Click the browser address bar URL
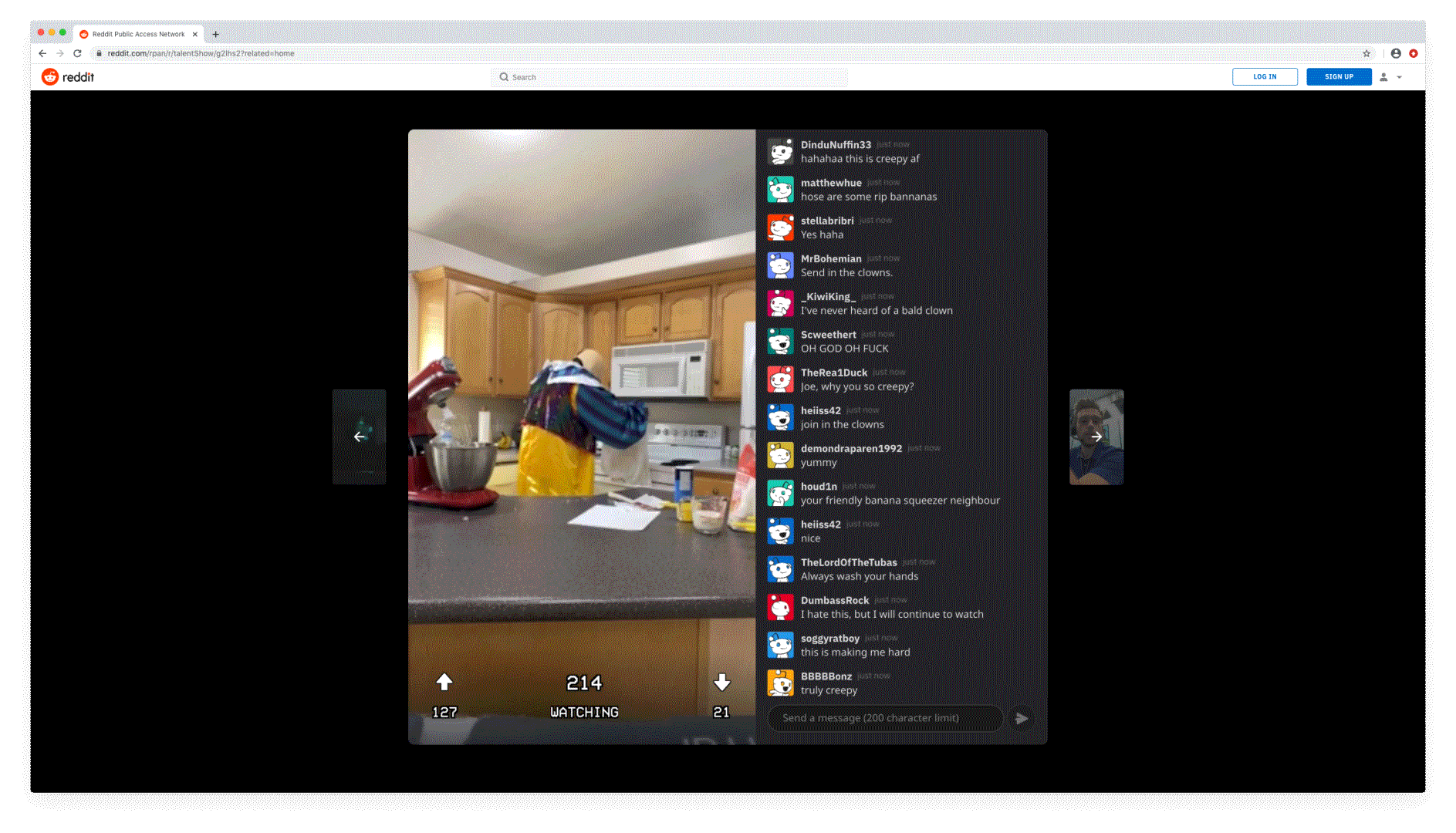 [x=201, y=54]
